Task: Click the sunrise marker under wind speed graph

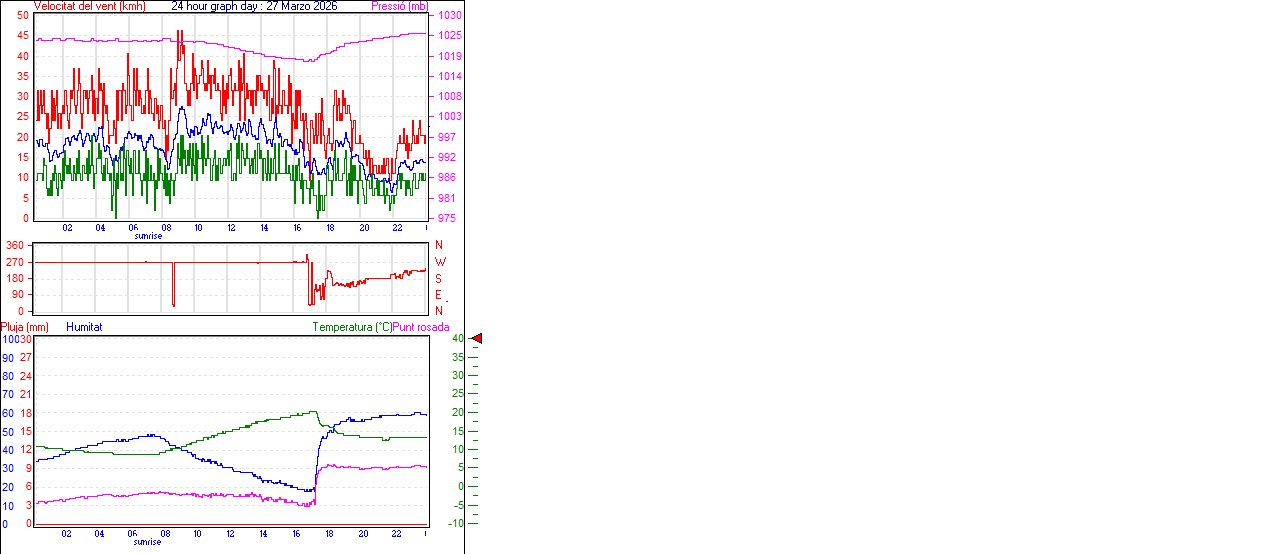Action: tap(148, 236)
